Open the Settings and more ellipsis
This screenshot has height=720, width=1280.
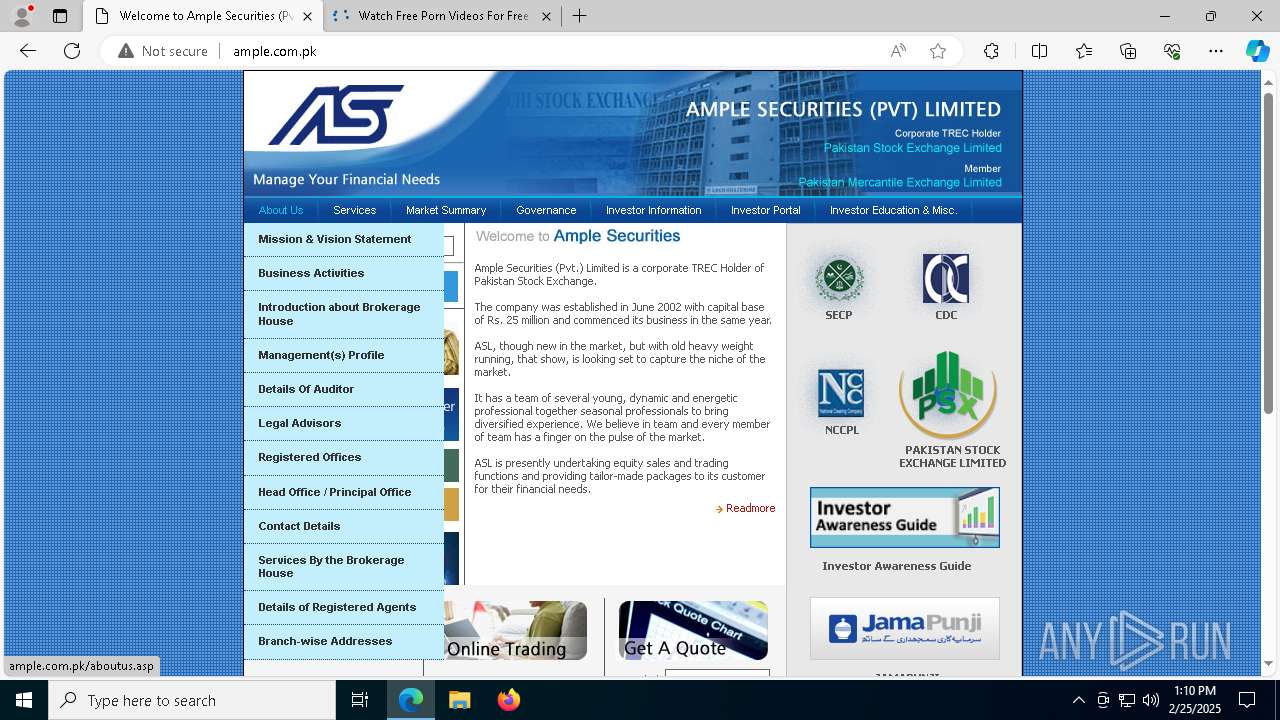pos(1216,51)
